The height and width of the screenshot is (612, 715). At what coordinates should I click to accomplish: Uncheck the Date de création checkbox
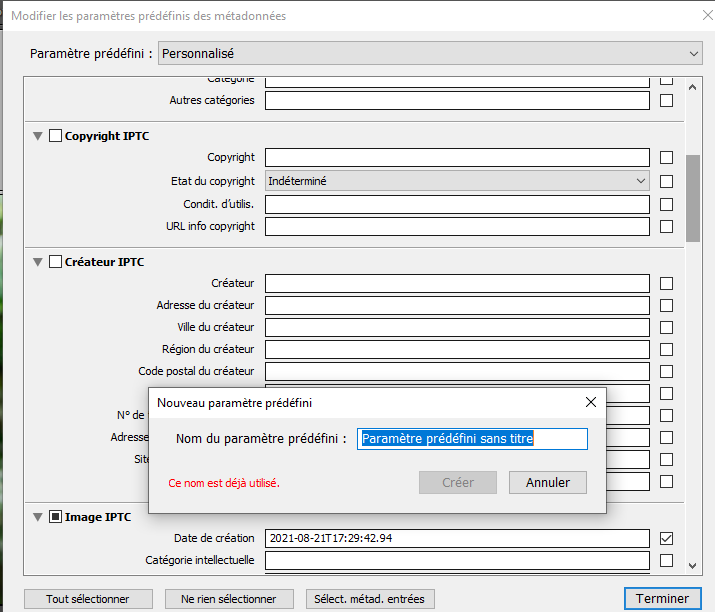click(666, 538)
